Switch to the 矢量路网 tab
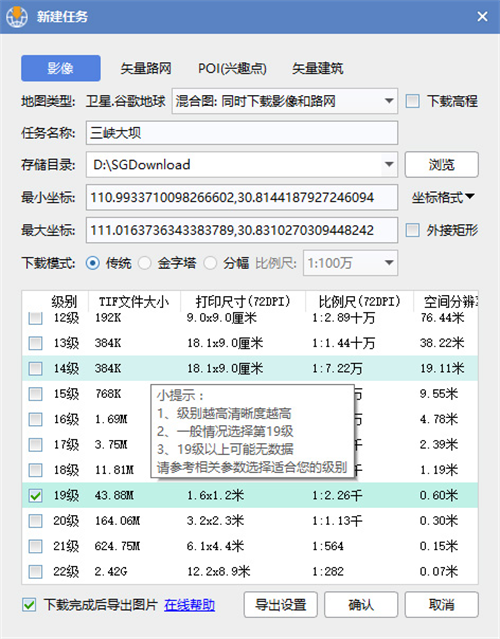This screenshot has width=500, height=639. click(145, 68)
